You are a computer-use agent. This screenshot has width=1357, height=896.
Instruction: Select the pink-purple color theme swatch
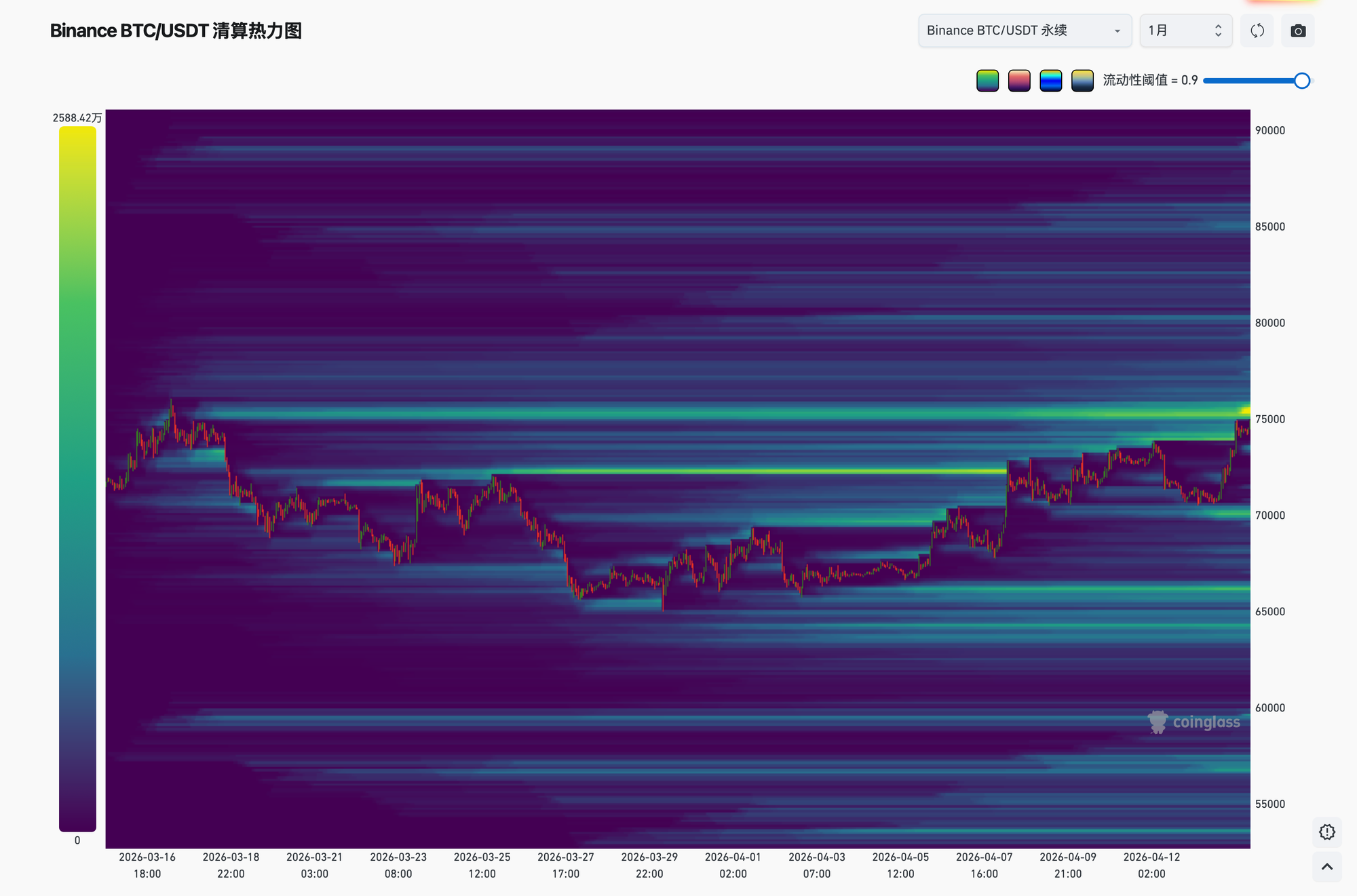point(1019,80)
